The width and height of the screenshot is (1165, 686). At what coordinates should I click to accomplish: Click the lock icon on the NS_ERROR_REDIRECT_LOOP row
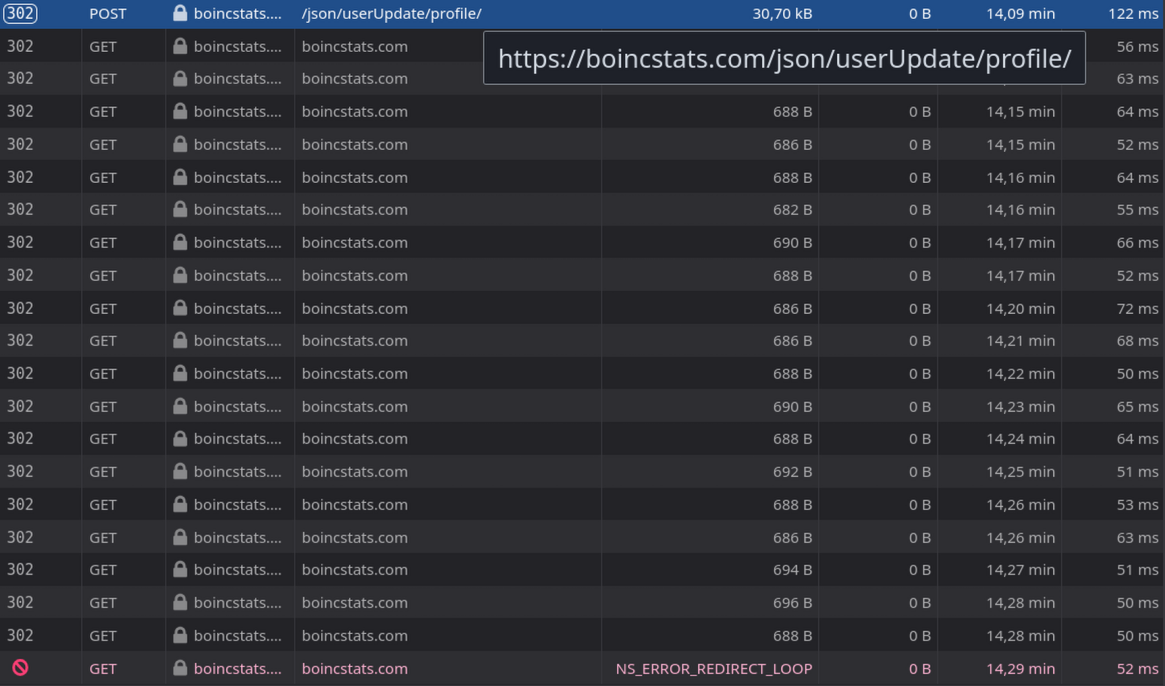180,668
